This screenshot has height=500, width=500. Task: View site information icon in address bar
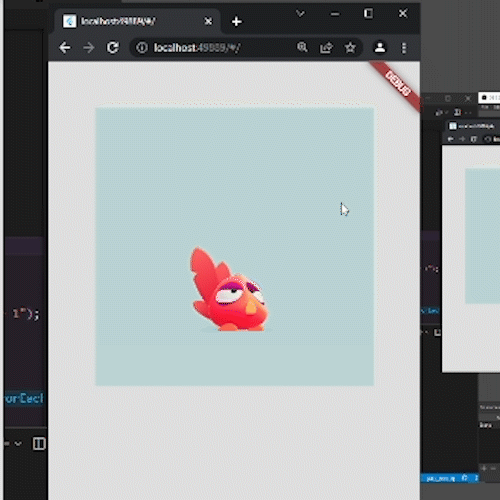pyautogui.click(x=142, y=48)
